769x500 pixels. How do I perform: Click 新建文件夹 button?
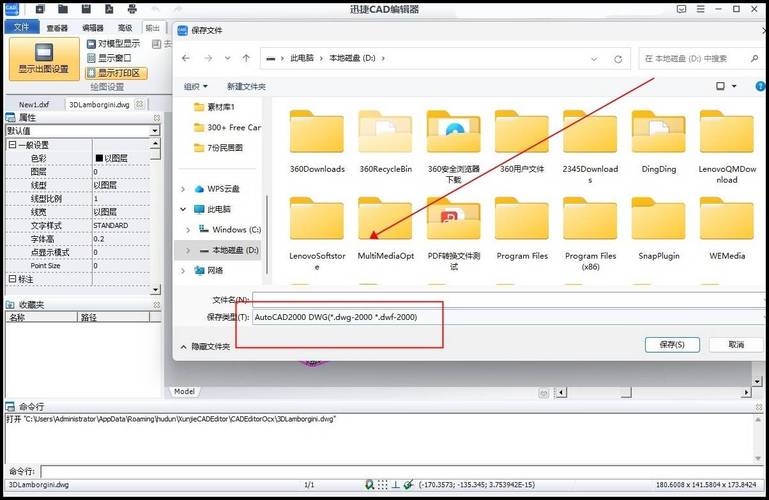click(246, 87)
